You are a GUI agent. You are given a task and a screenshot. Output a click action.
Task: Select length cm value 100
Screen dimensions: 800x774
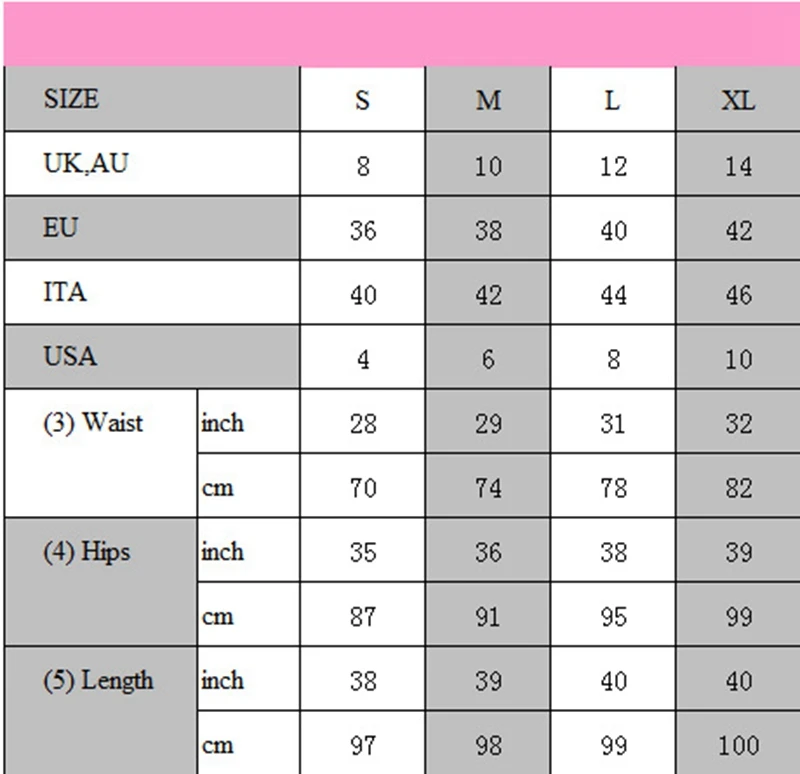(738, 743)
